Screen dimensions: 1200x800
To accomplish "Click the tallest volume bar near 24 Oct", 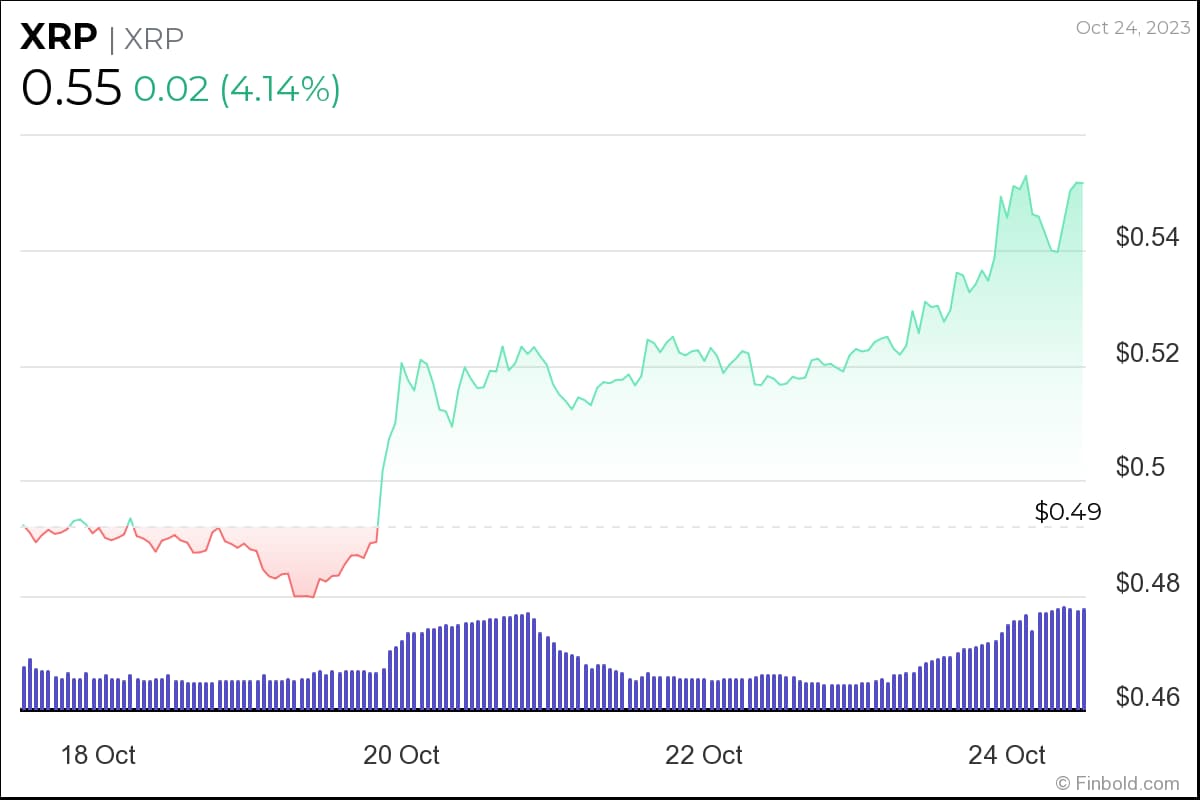I will (x=1066, y=658).
